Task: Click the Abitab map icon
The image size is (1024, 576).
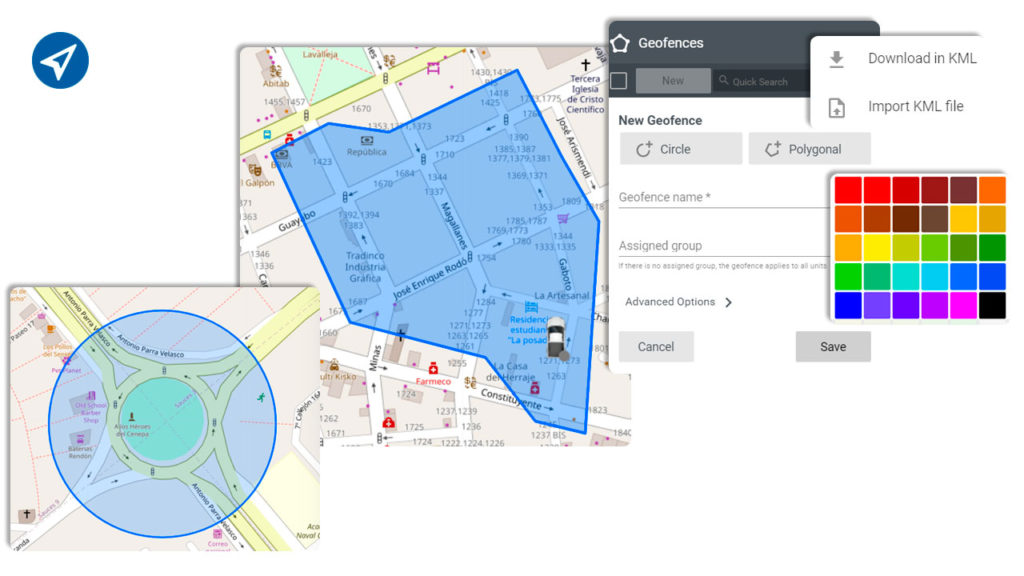Action: 276,71
